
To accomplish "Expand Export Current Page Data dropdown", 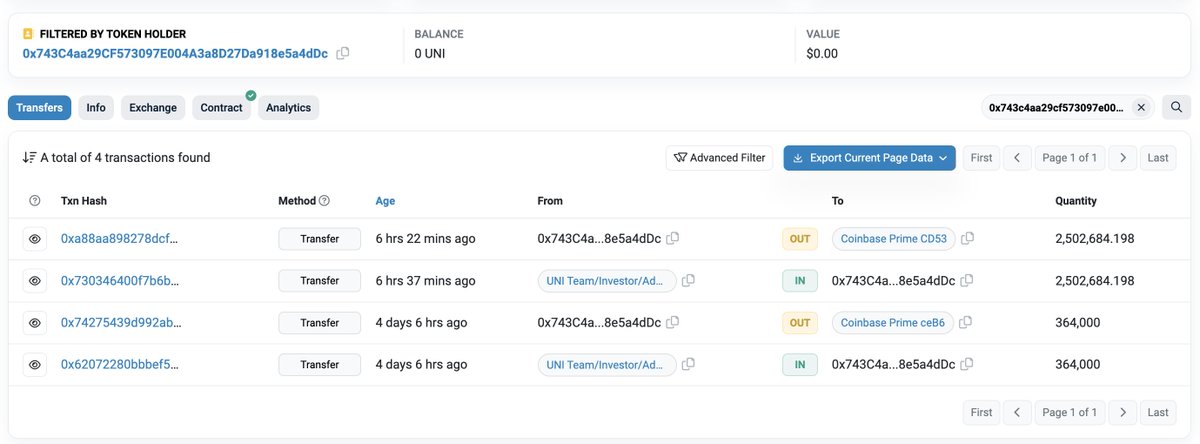I will coord(869,158).
